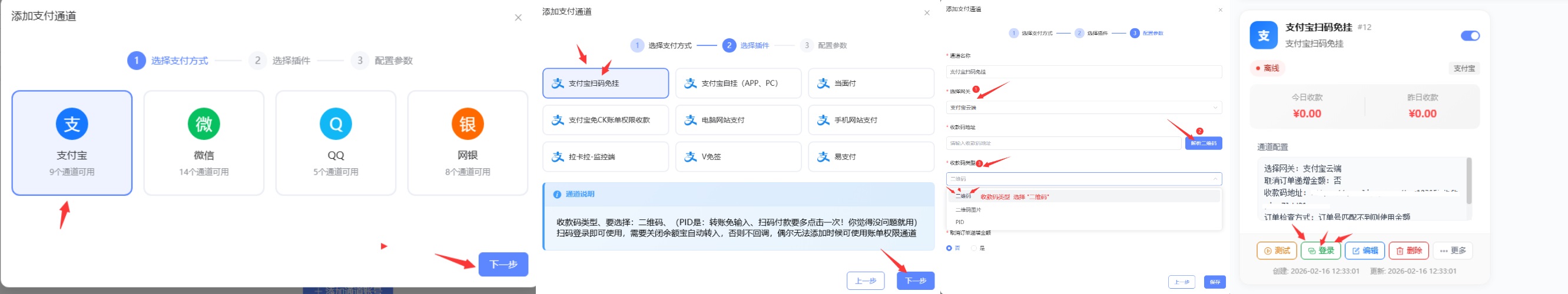Click the 更新: 2026-02-16 12:33:01 timestamp

1413,272
